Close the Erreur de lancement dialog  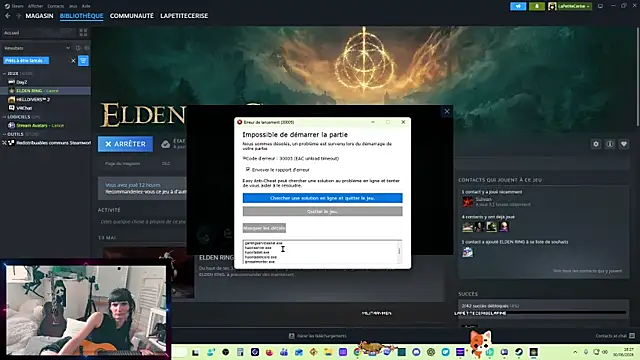(x=403, y=122)
